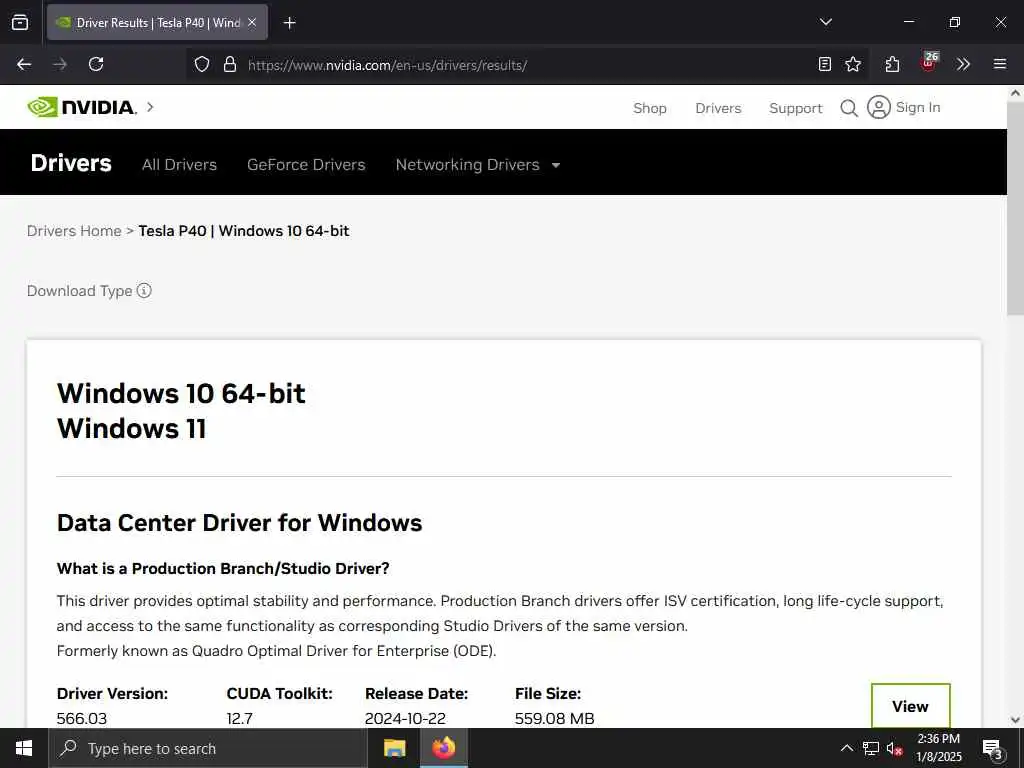Expand the list all tabs chevron
The width and height of the screenshot is (1024, 768).
tap(825, 22)
